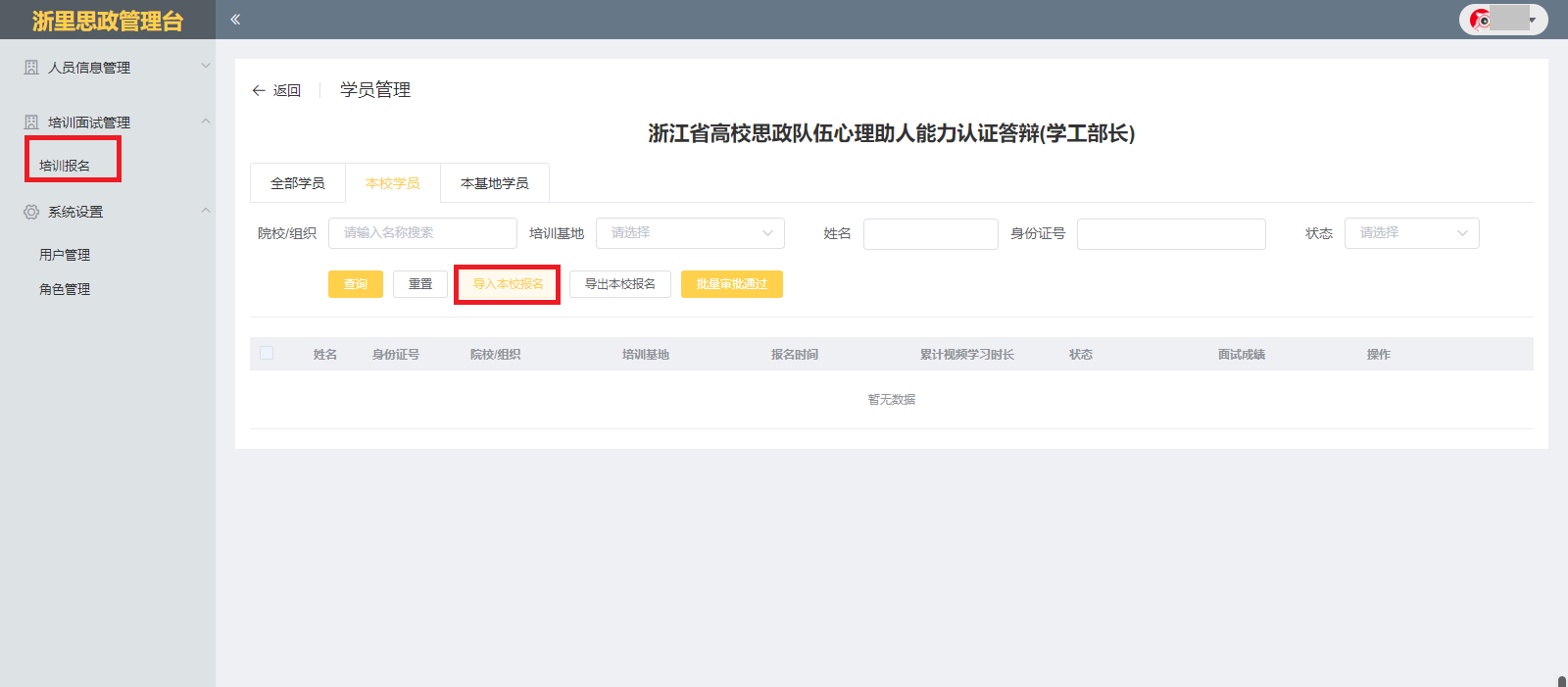The width and height of the screenshot is (1568, 687).
Task: Collapse the sidebar with double-chevron icon
Action: (x=235, y=20)
